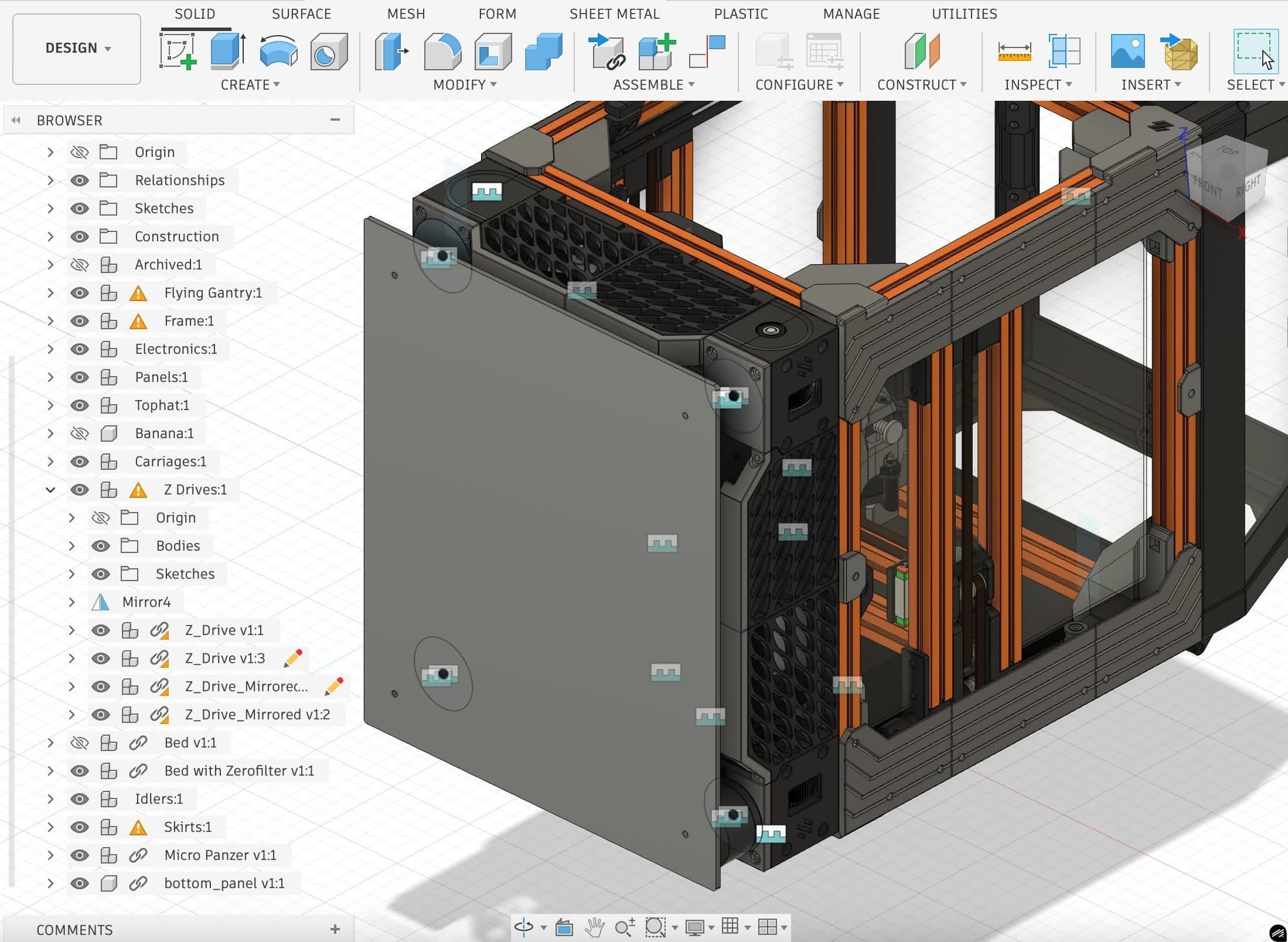The image size is (1288, 942).
Task: Expand the Flying Gantry:1 component
Action: tap(50, 293)
